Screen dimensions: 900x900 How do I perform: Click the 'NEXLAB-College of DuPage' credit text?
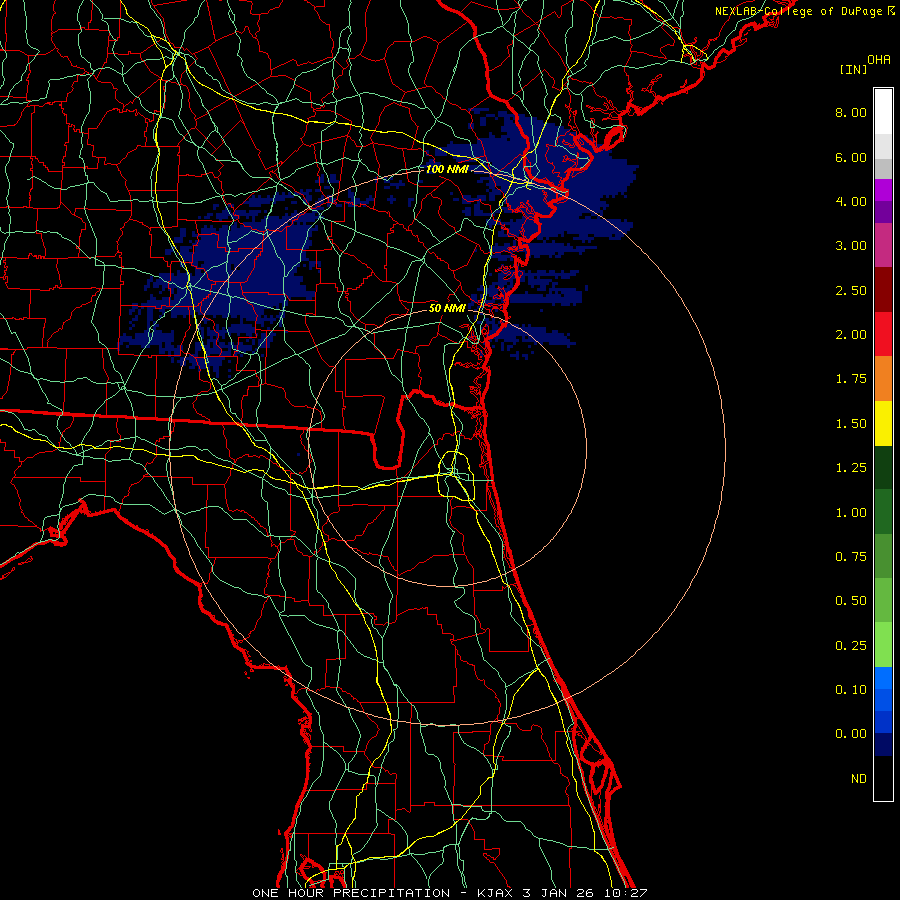click(798, 11)
